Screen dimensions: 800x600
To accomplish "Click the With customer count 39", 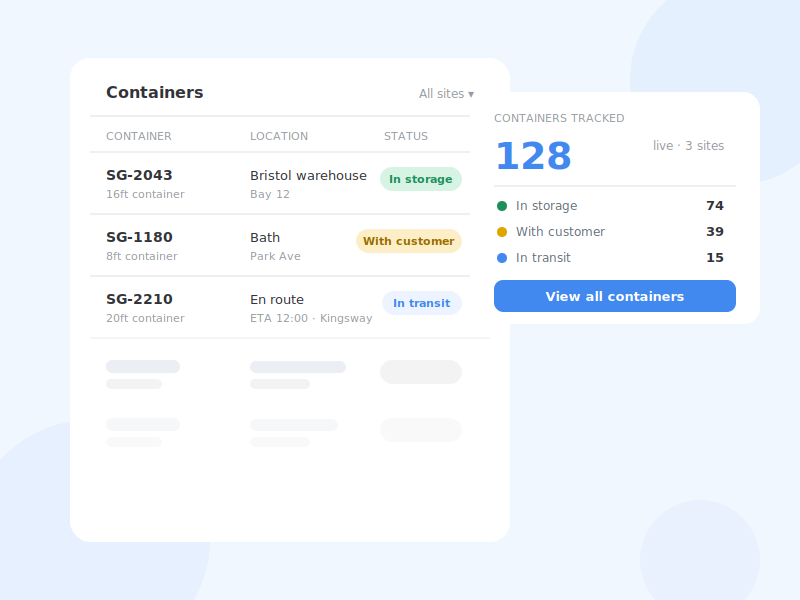I will tap(715, 232).
